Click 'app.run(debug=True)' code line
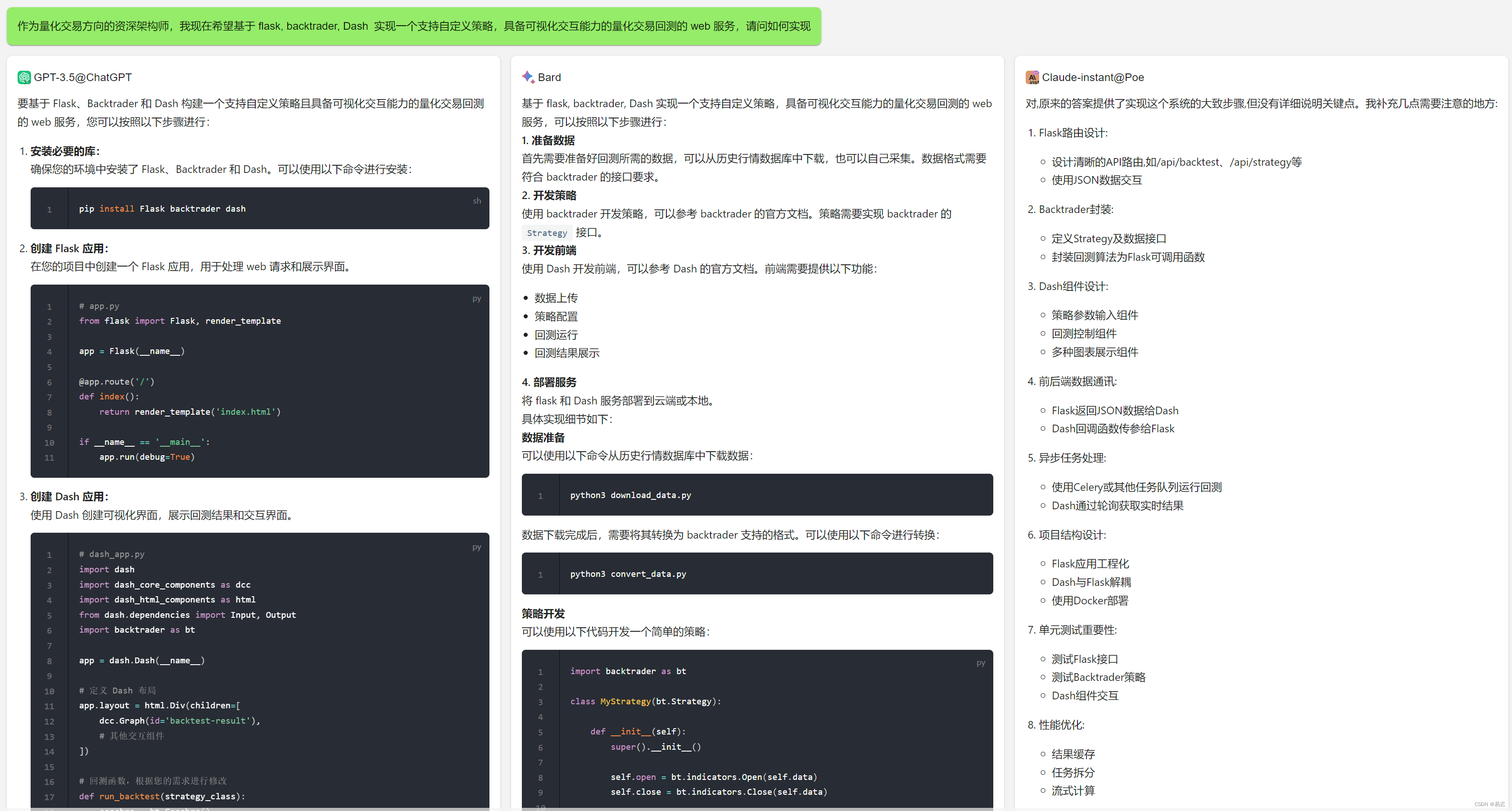Viewport: 1512px width, 811px height. tap(147, 457)
